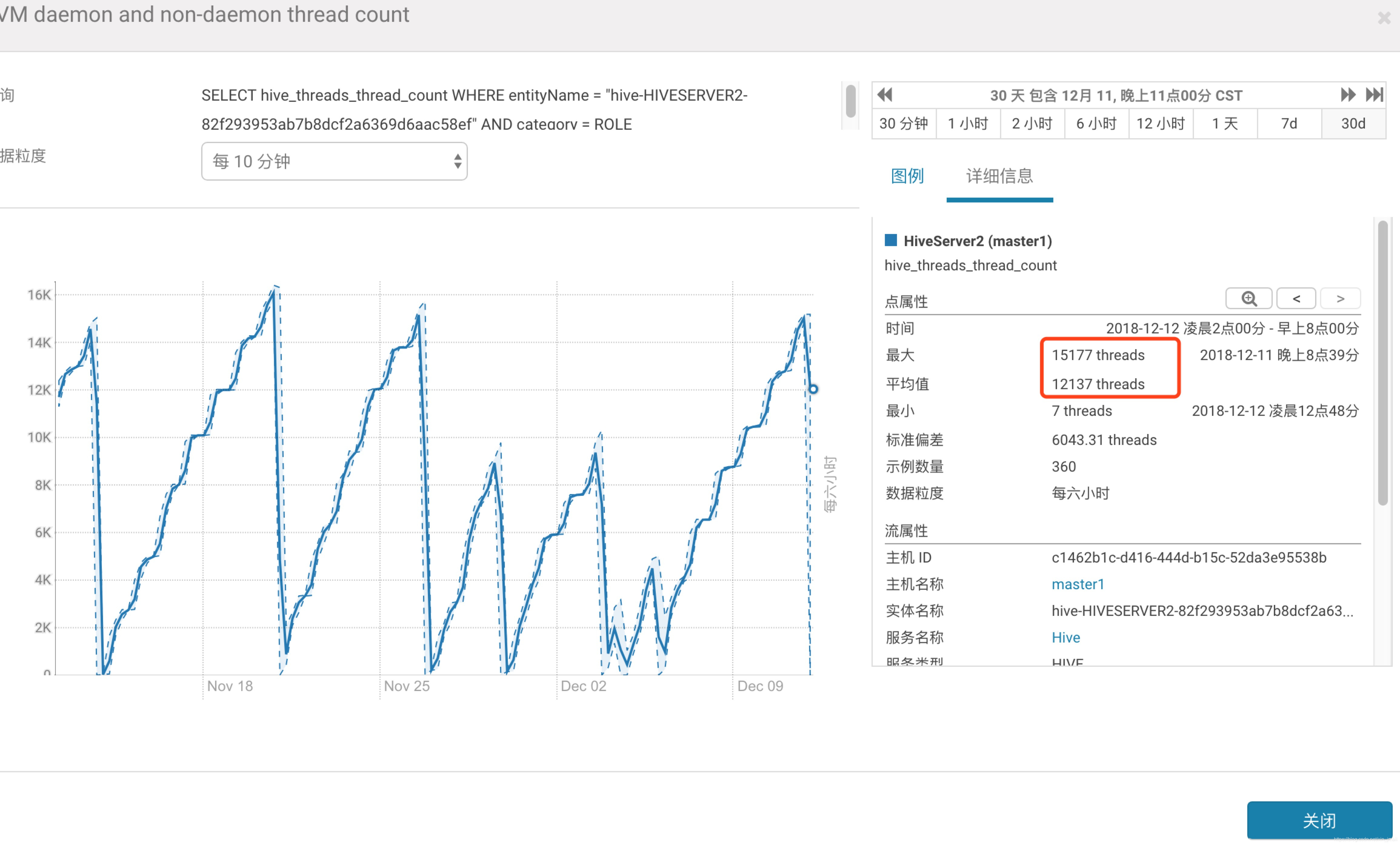This screenshot has width=1400, height=845.
Task: Click the Nov 25 x-axis label
Action: coord(406,686)
